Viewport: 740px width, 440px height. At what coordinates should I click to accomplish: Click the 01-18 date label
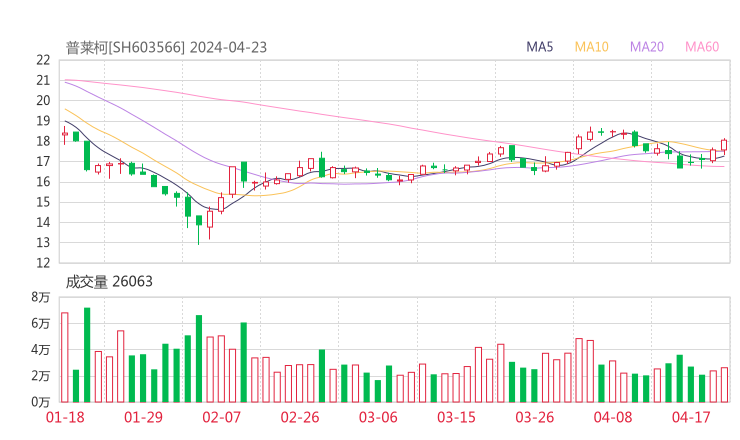[65, 417]
